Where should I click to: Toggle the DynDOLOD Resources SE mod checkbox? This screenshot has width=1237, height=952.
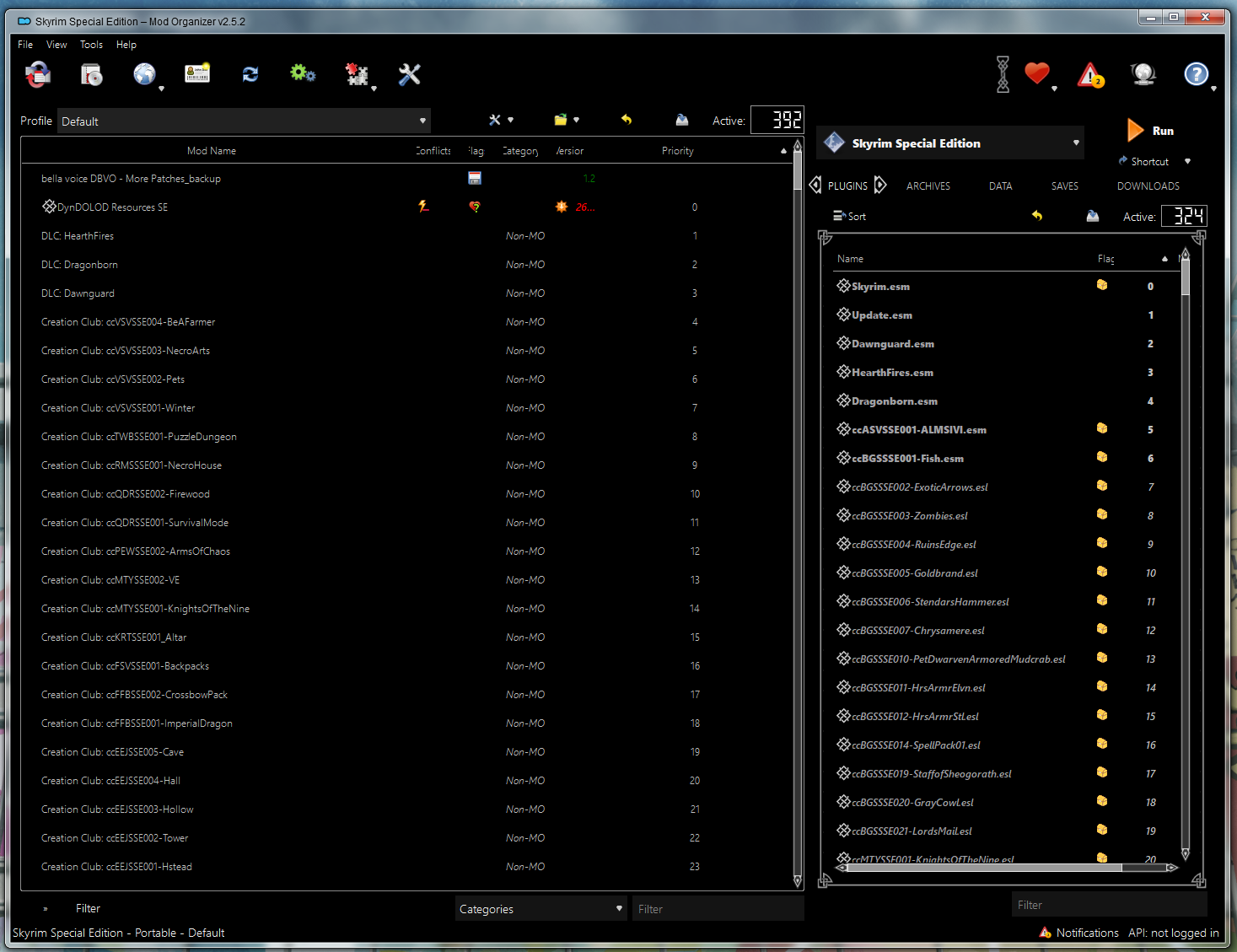pos(49,207)
